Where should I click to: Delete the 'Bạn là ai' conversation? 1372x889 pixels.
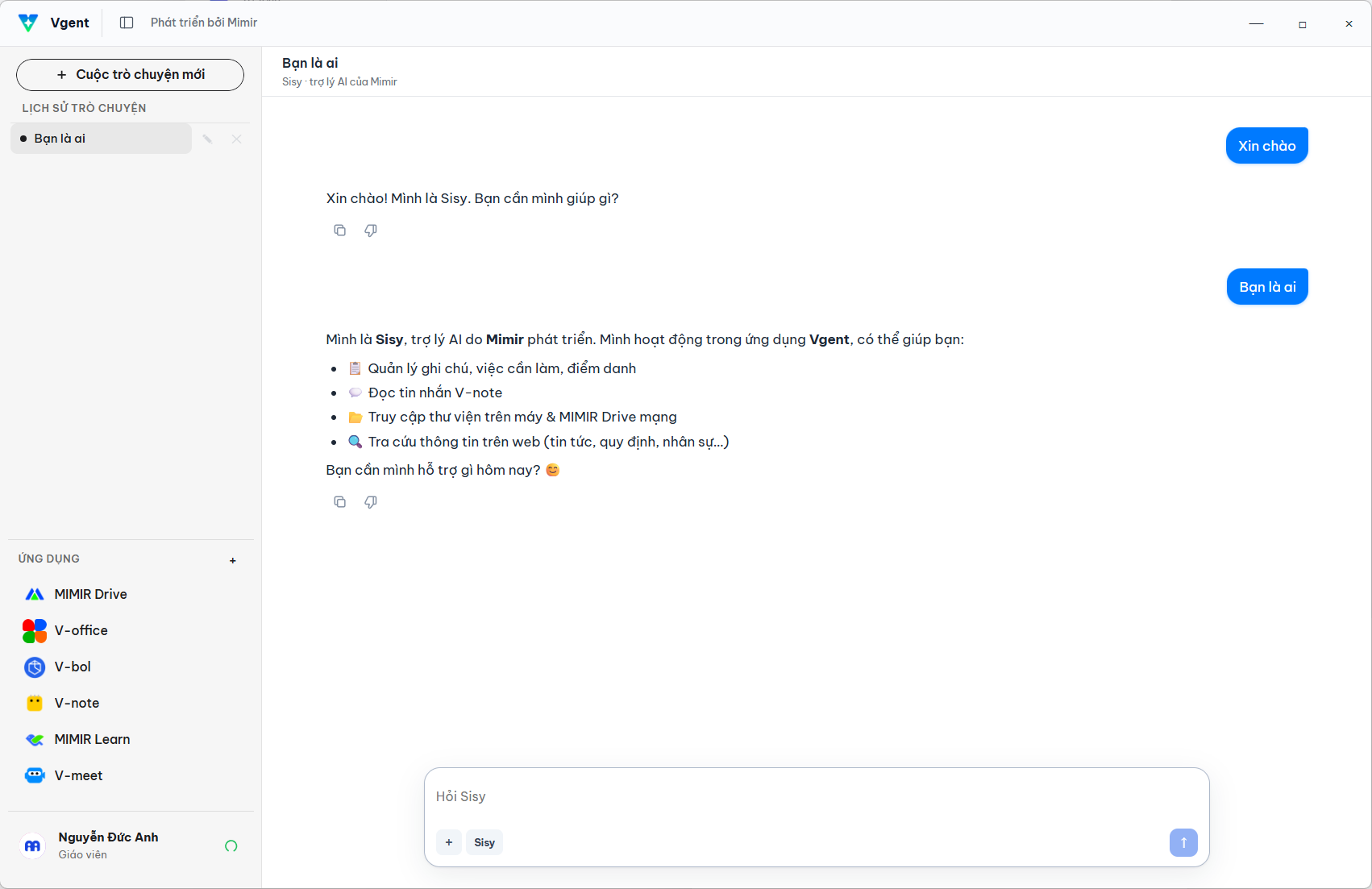(x=237, y=139)
